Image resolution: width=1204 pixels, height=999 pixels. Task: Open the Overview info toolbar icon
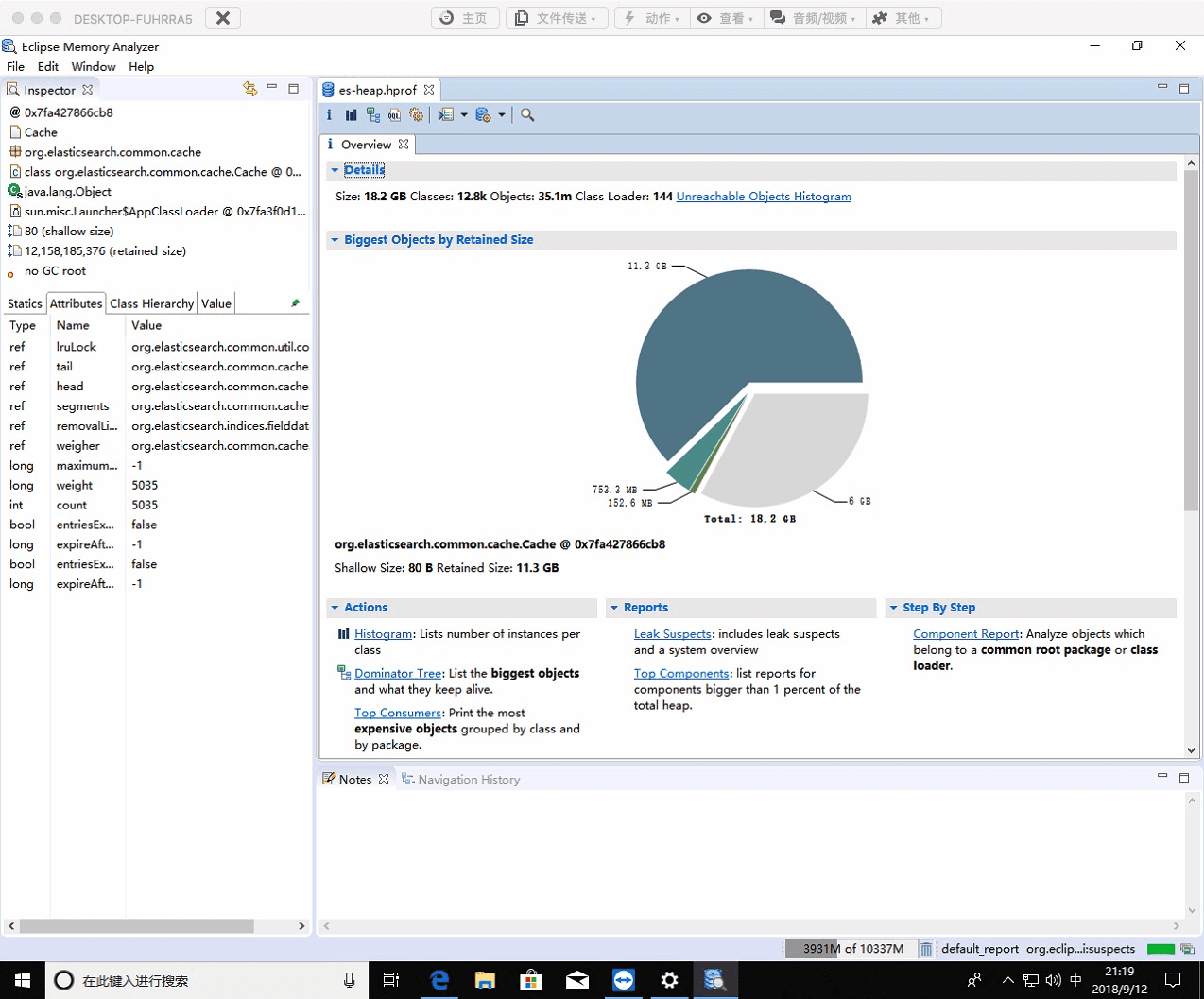[329, 114]
